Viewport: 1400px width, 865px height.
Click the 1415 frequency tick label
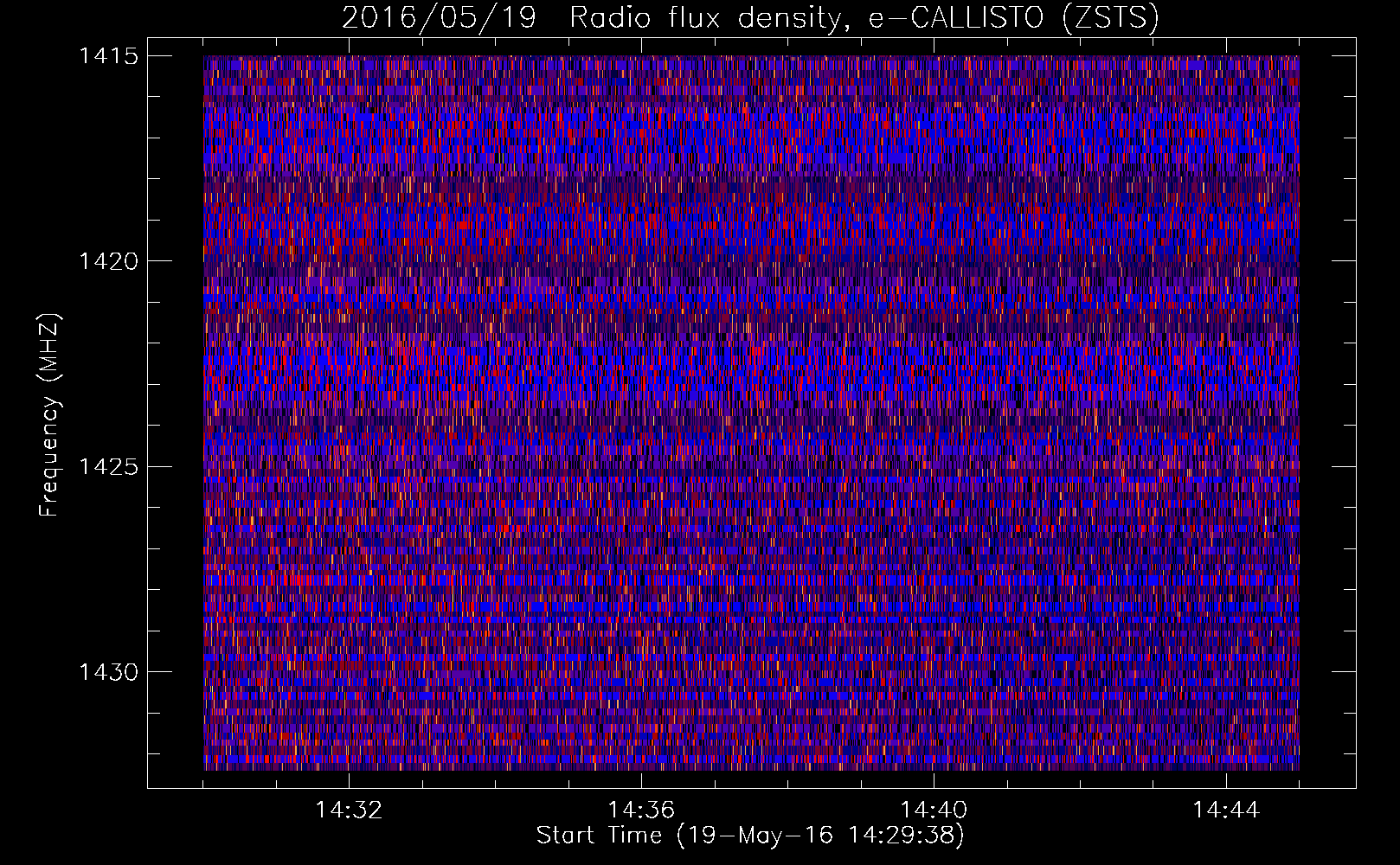click(108, 56)
